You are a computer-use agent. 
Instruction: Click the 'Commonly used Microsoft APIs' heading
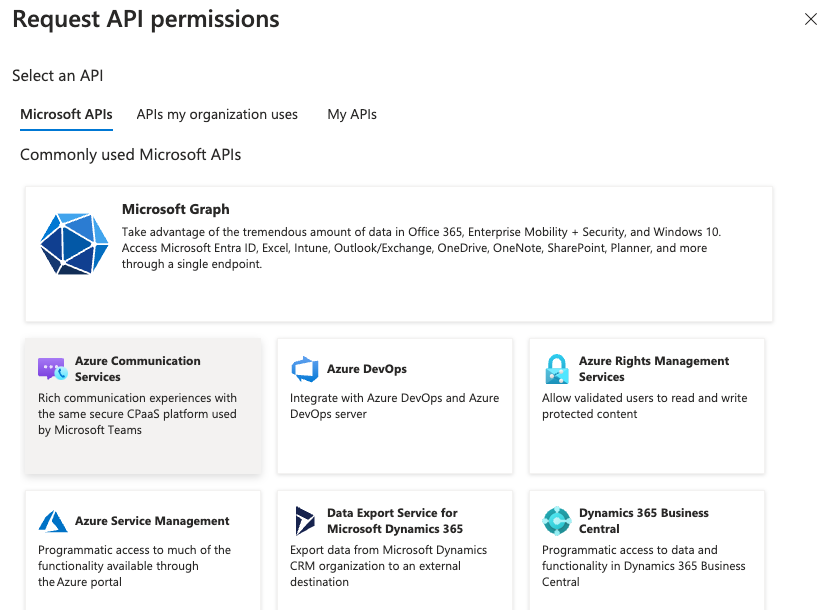coord(131,155)
